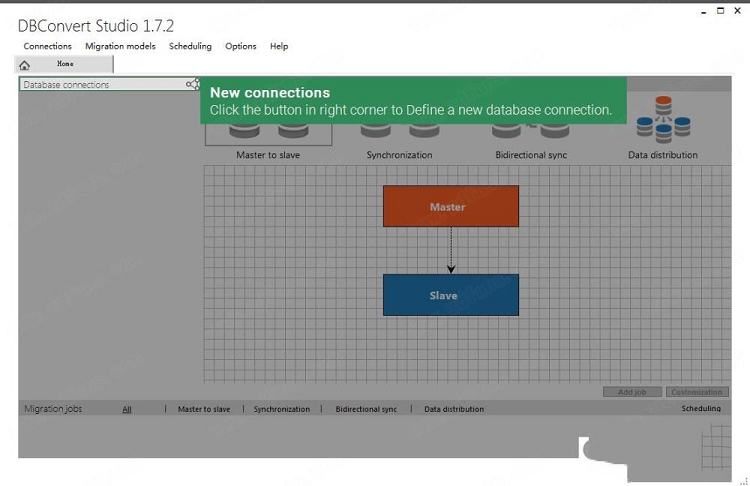Viewport: 750px width, 486px height.
Task: Open the Connections menu
Action: pos(48,46)
